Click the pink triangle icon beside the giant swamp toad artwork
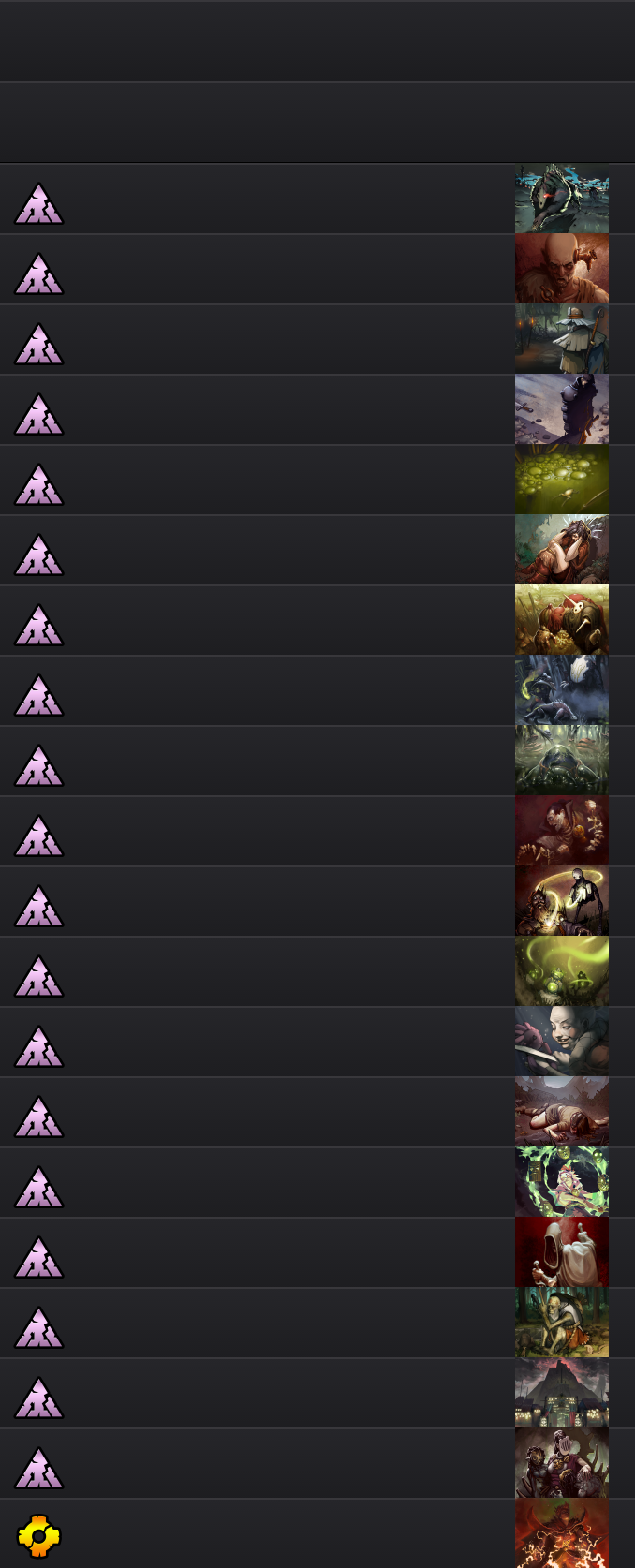 (38, 765)
